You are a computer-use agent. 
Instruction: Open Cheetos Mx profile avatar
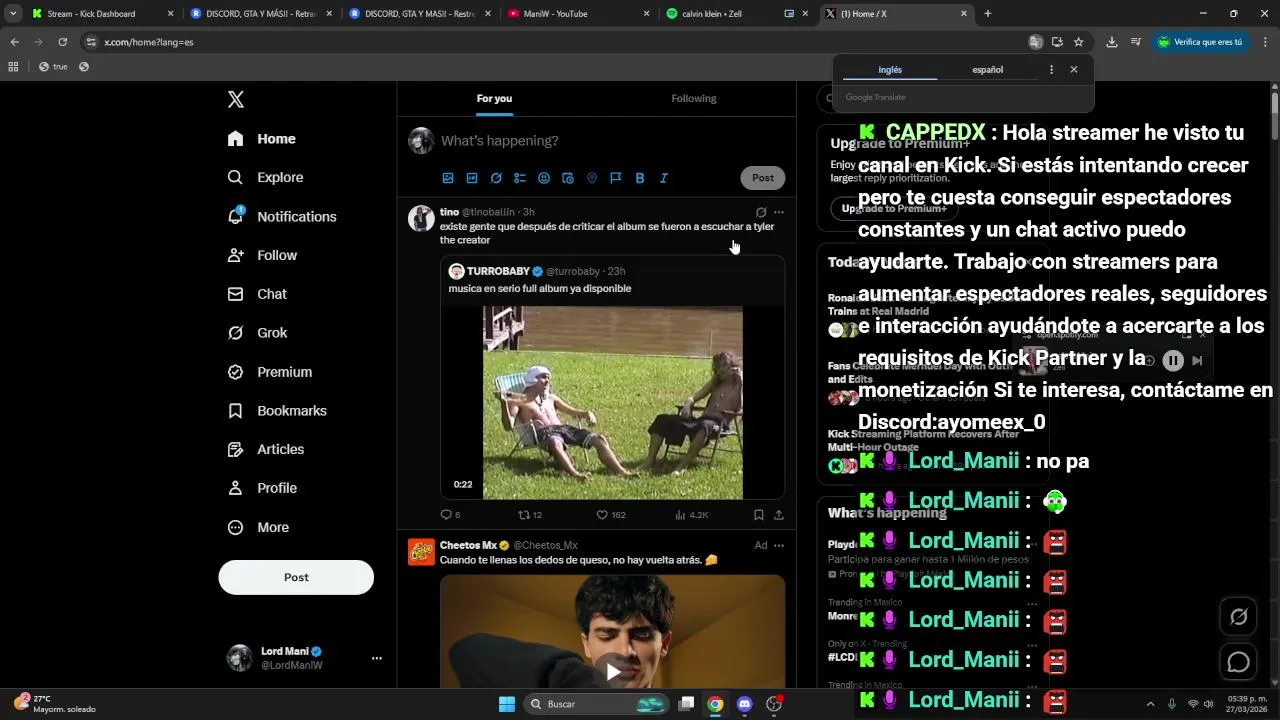tap(421, 552)
